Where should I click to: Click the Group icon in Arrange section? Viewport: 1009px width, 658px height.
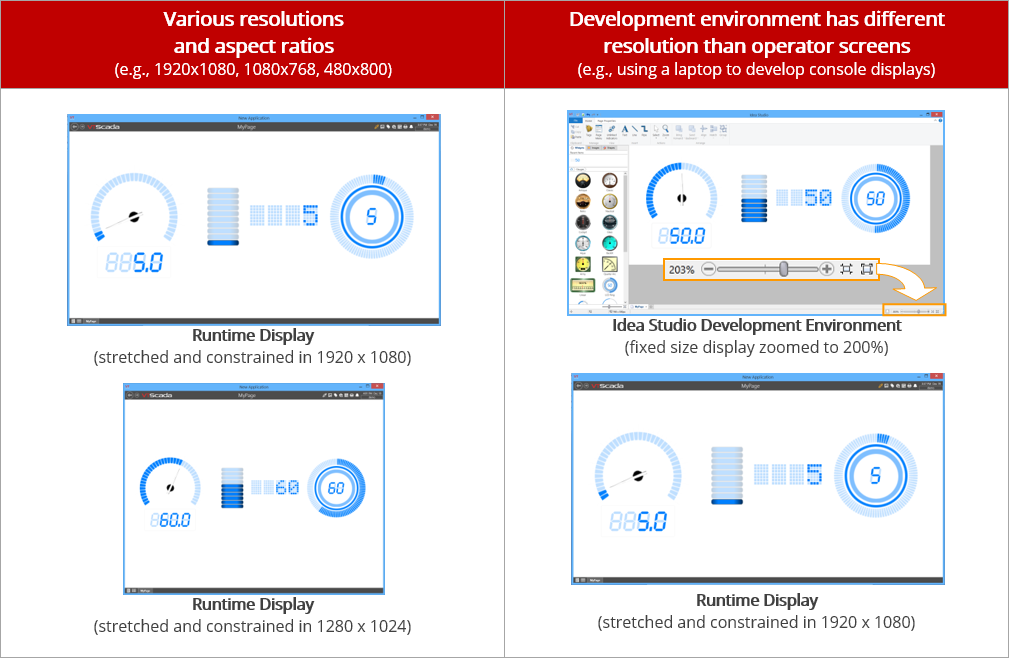[723, 131]
